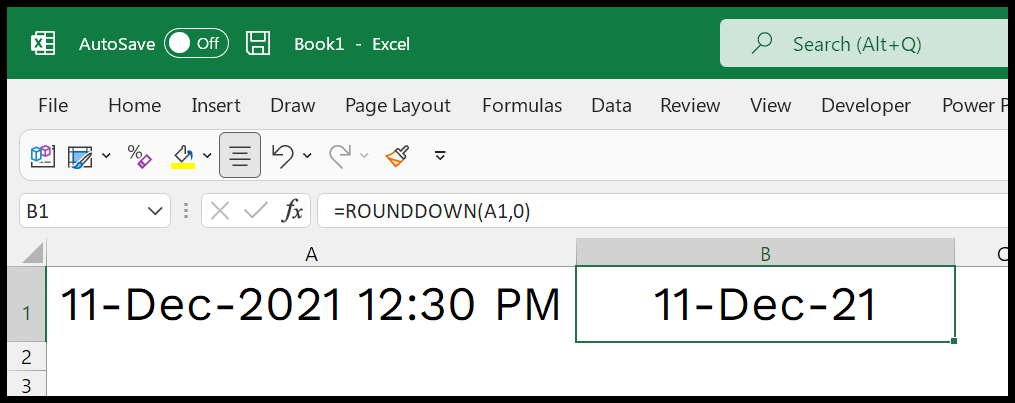The height and width of the screenshot is (403, 1015).
Task: Click the table formatting toolbar icon
Action: (81, 156)
